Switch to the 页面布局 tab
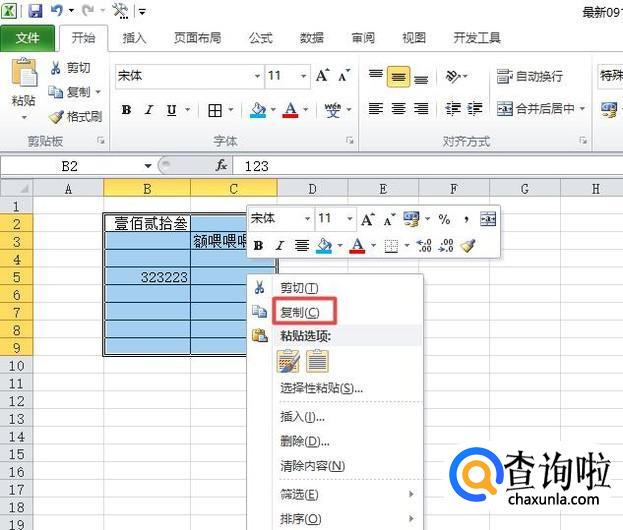The height and width of the screenshot is (530, 623). [197, 38]
